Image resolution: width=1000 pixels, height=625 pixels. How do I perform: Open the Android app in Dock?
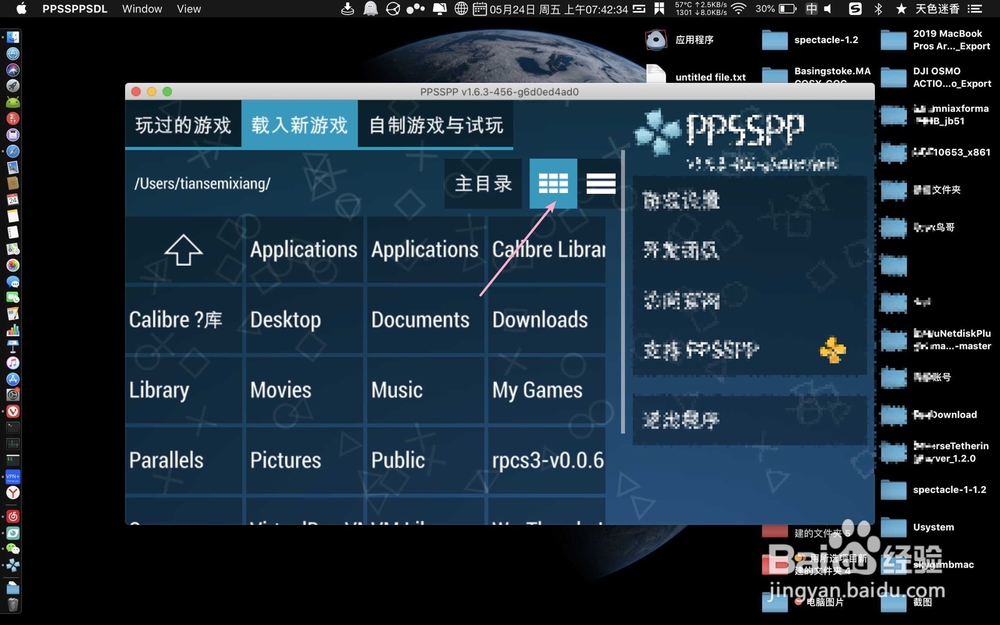(13, 102)
